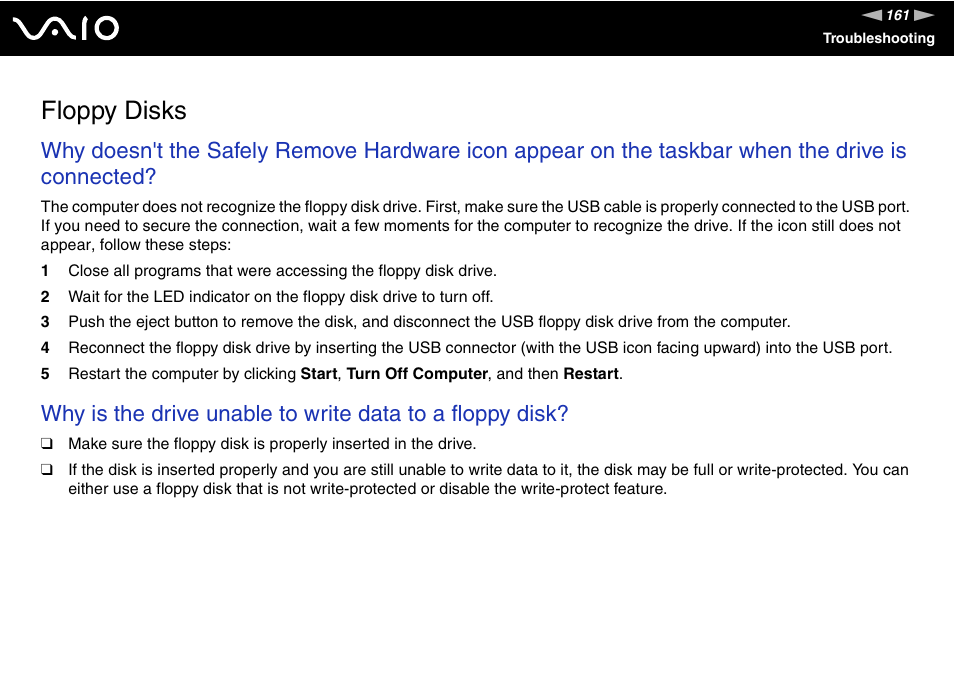Open the Troubleshooting section label in header
The height and width of the screenshot is (674, 954).
[x=879, y=38]
